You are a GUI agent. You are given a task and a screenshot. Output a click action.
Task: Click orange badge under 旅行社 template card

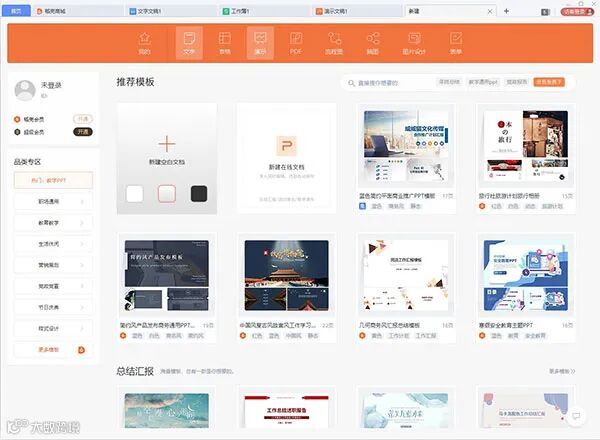point(482,206)
